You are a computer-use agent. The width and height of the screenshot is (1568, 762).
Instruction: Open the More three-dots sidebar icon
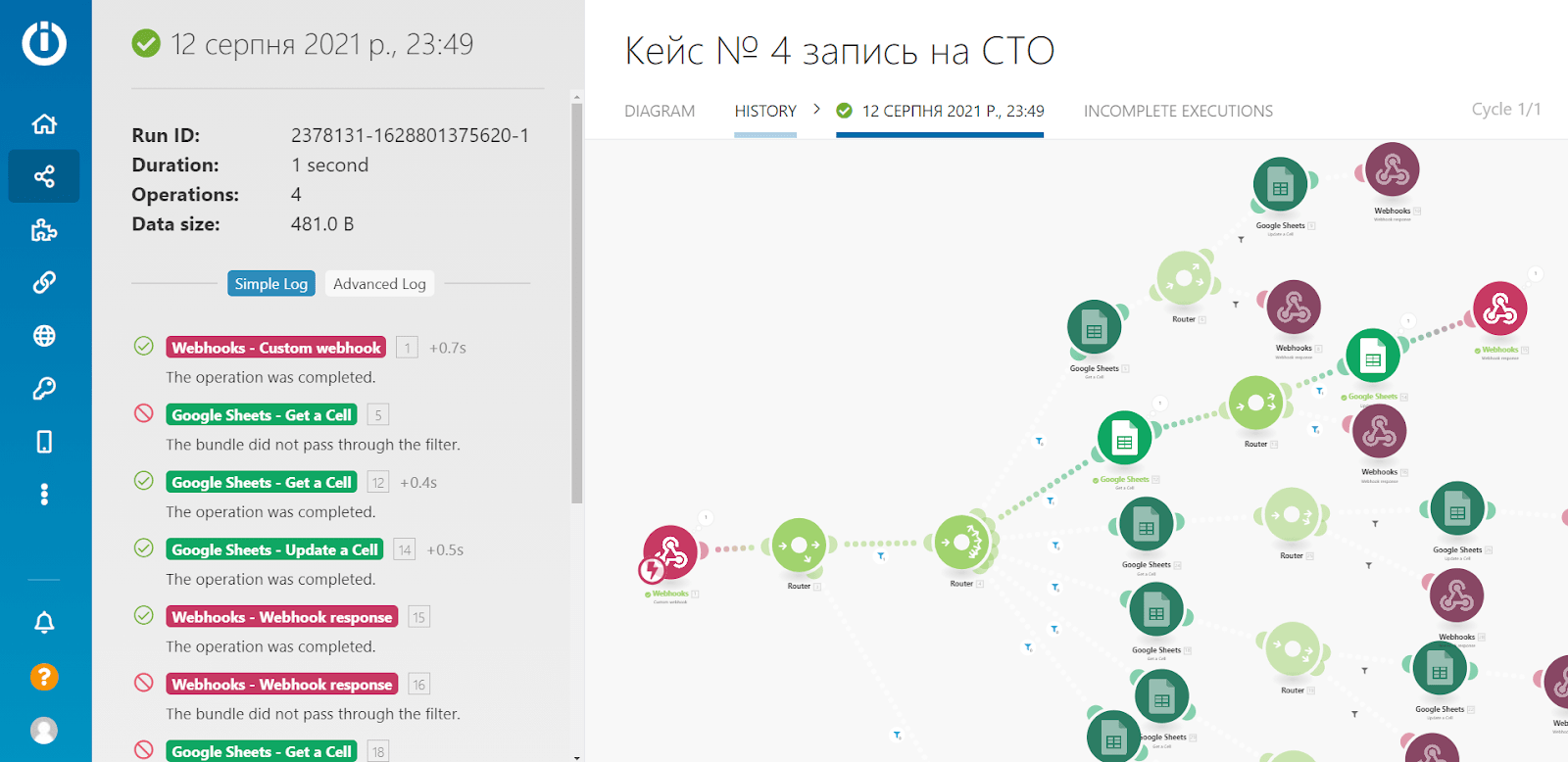[44, 494]
